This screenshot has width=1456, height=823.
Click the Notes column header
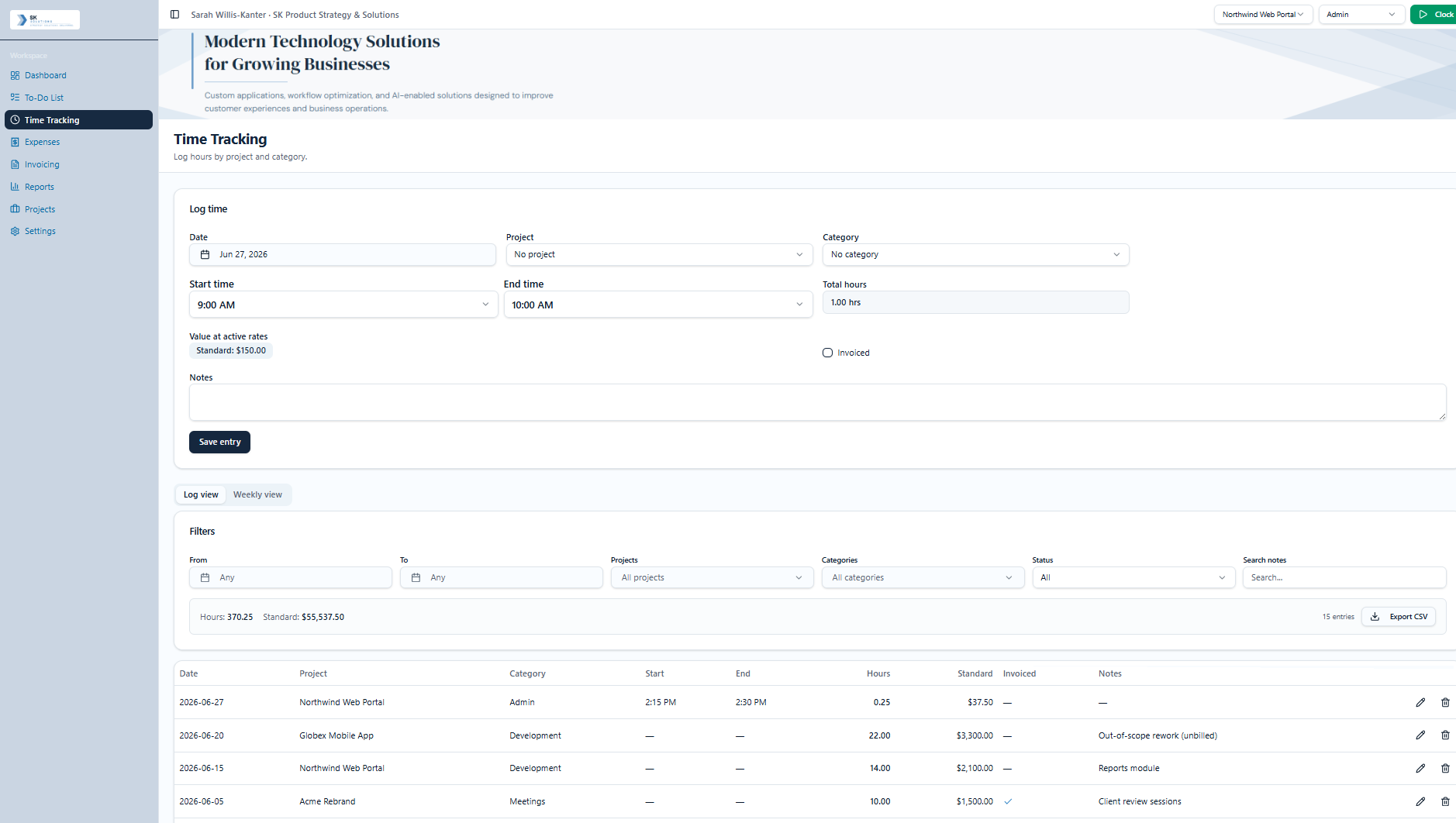tap(1109, 673)
